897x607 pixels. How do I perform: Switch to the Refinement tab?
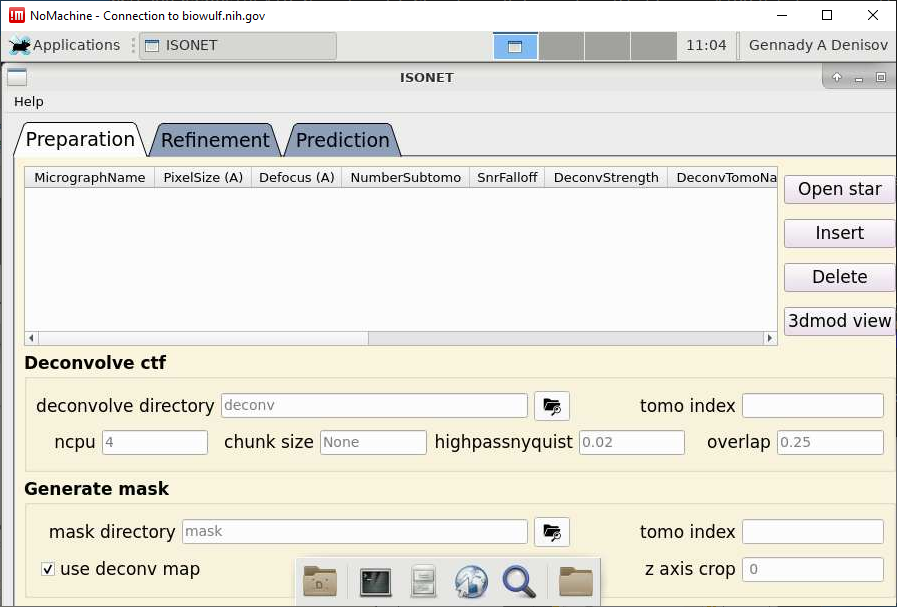[x=215, y=140]
